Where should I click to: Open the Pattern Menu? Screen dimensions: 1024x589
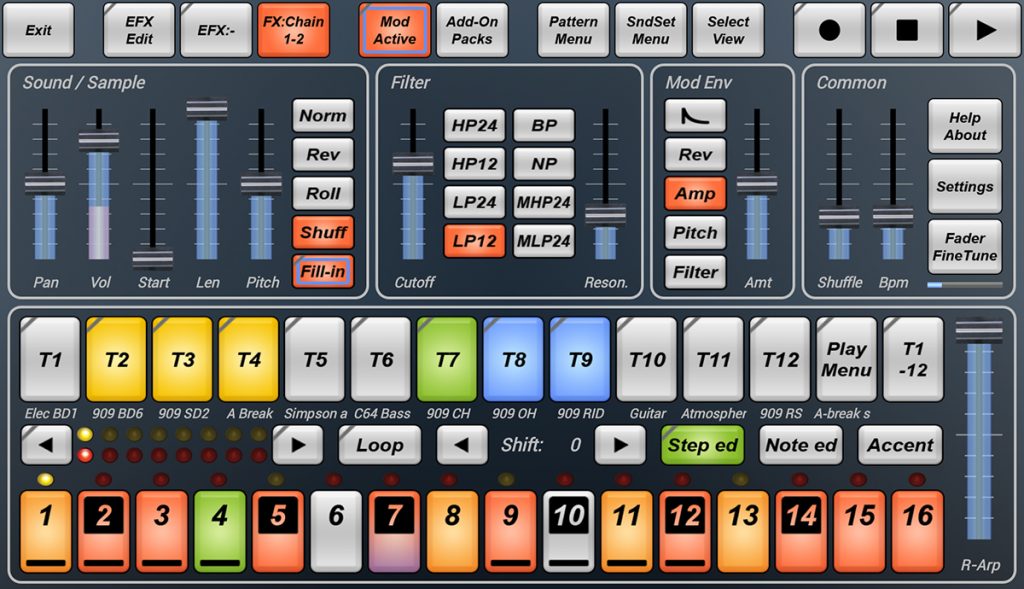(x=573, y=30)
